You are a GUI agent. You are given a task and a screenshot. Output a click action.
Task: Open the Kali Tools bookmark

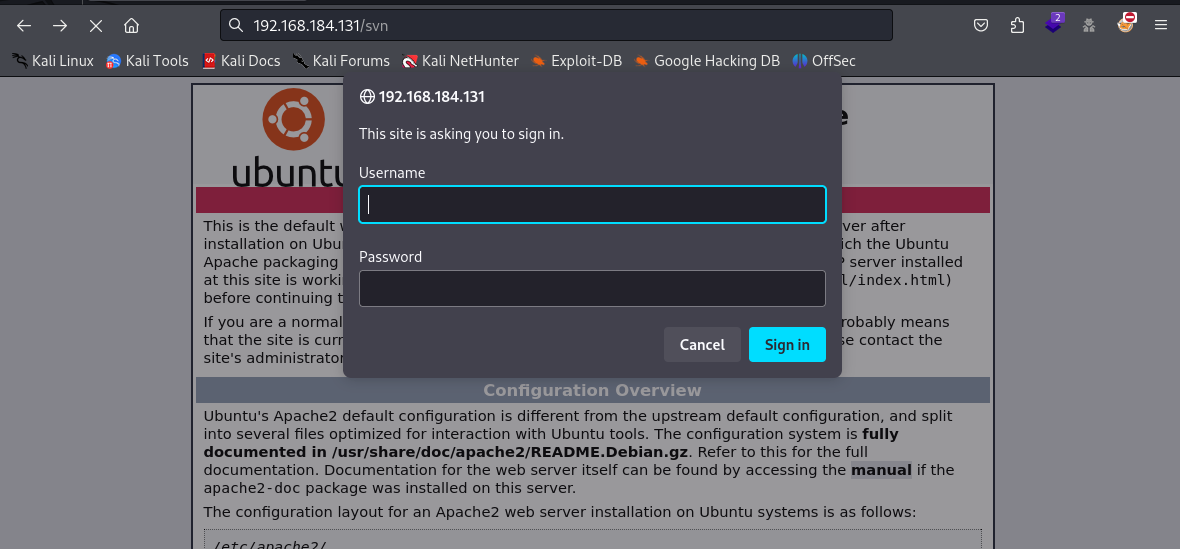[147, 61]
